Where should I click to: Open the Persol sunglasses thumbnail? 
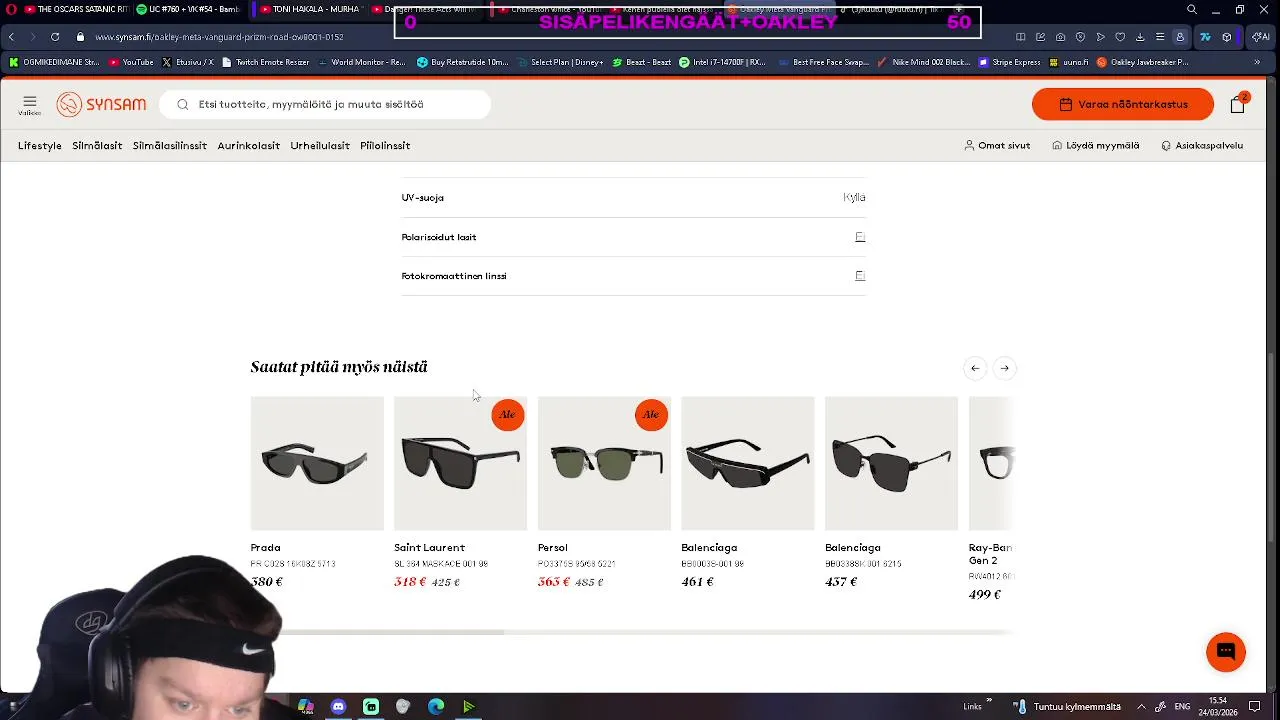[604, 463]
